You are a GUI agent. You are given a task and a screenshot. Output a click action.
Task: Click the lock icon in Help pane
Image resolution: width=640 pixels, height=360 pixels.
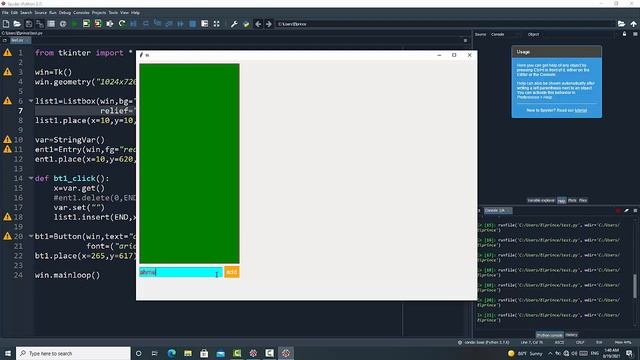(624, 34)
